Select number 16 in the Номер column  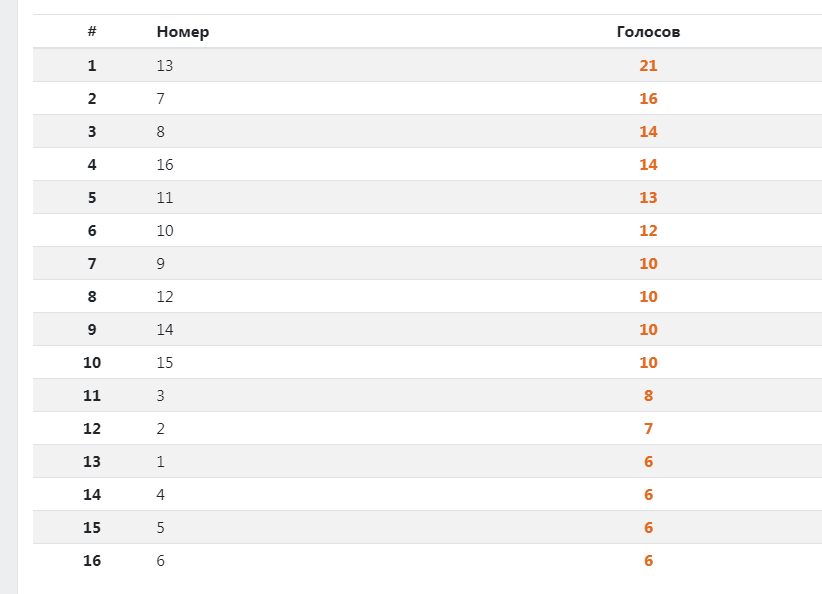(x=165, y=165)
